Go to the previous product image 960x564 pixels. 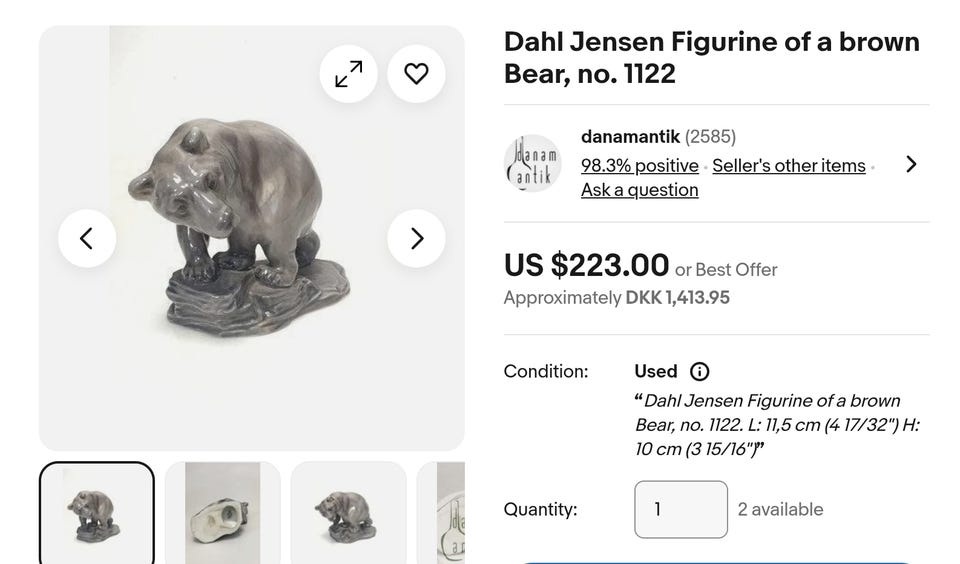point(87,238)
